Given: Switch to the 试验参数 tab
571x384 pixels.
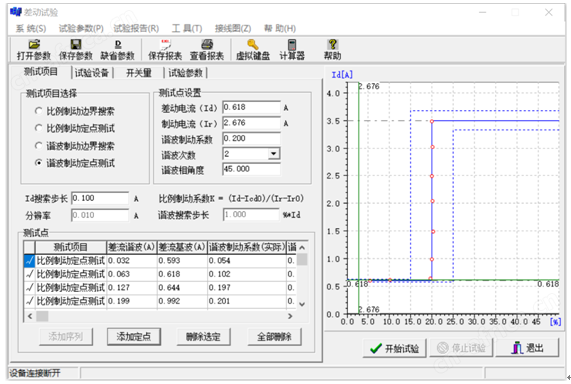Looking at the screenshot, I should click(185, 73).
